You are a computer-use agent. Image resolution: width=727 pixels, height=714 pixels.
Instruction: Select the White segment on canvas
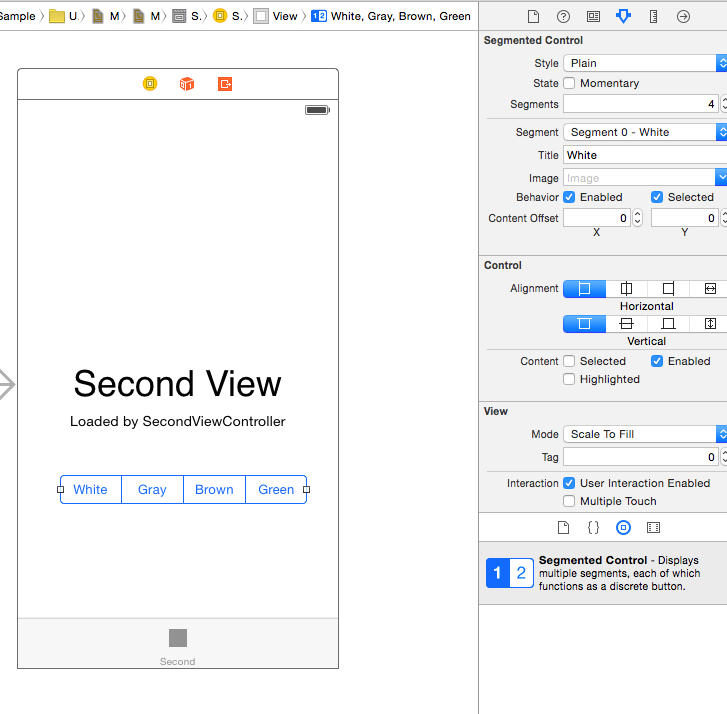90,490
